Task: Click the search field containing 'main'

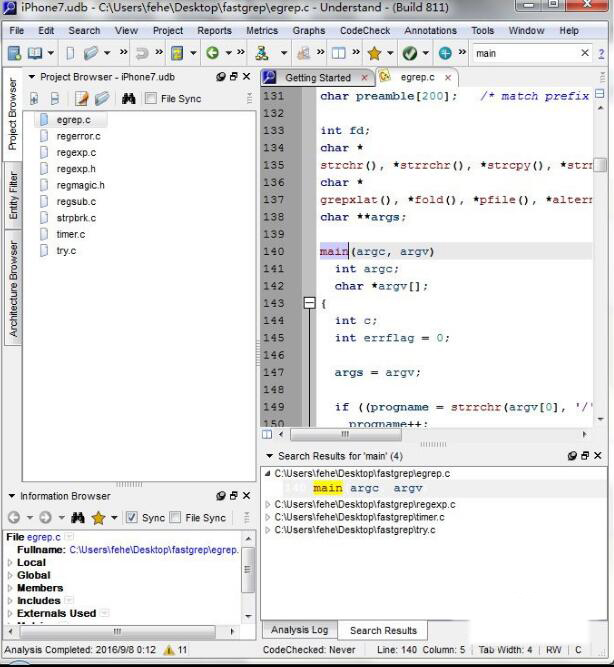Action: coord(528,53)
